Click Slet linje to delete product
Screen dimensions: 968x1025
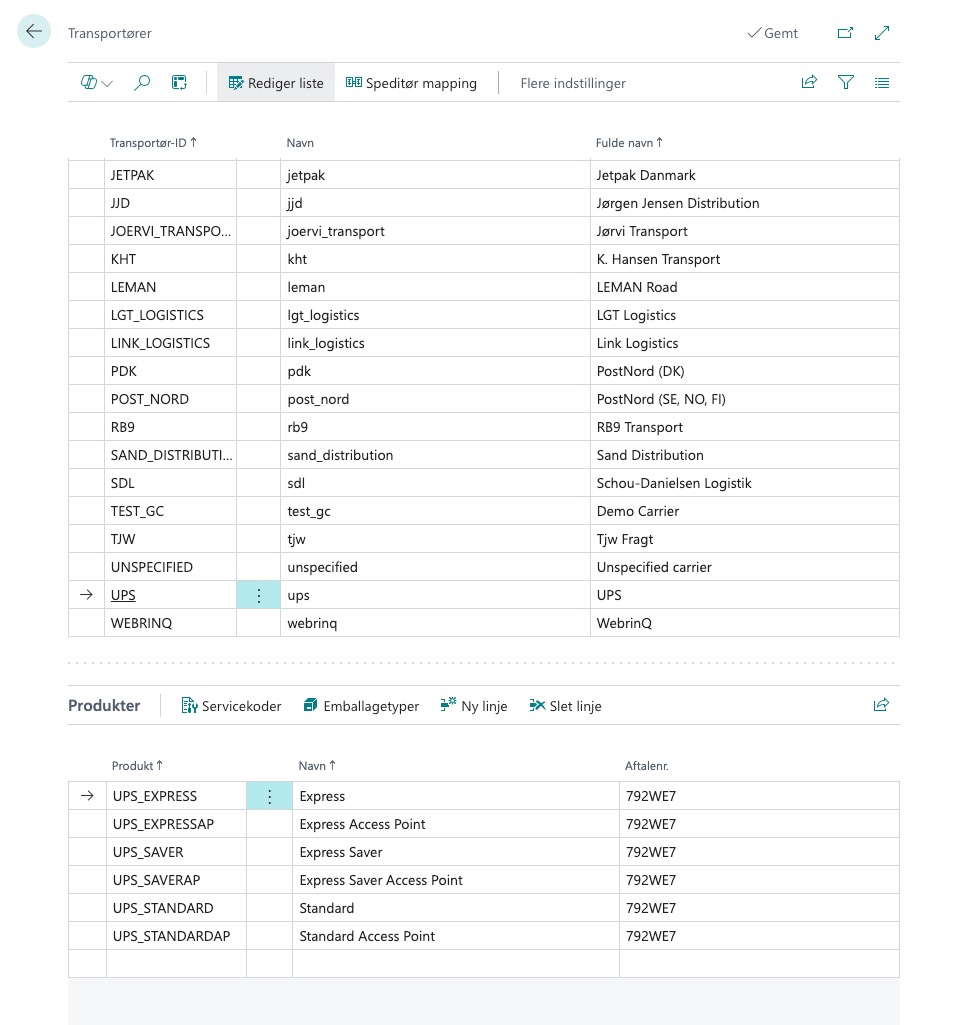point(565,706)
